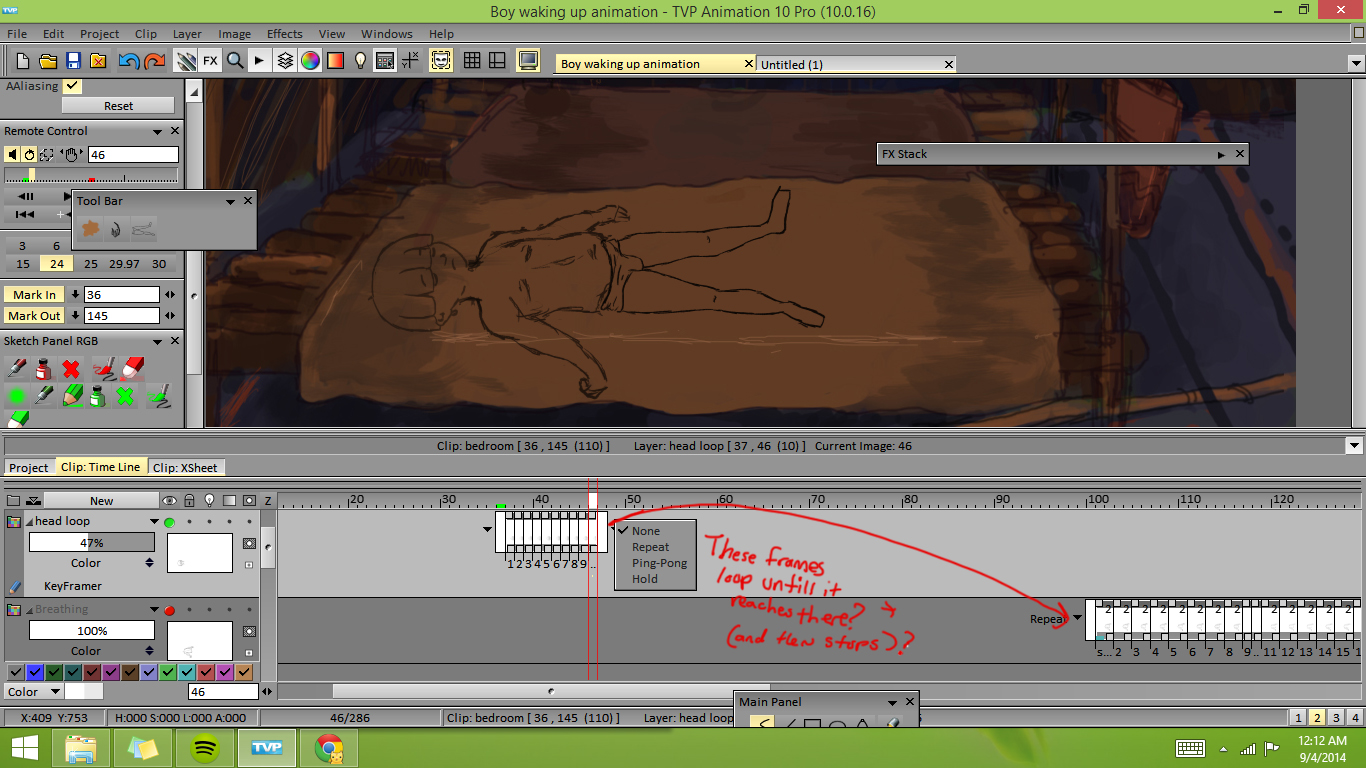Adjust head loop 47% opacity slider
The width and height of the screenshot is (1366, 768).
91,543
